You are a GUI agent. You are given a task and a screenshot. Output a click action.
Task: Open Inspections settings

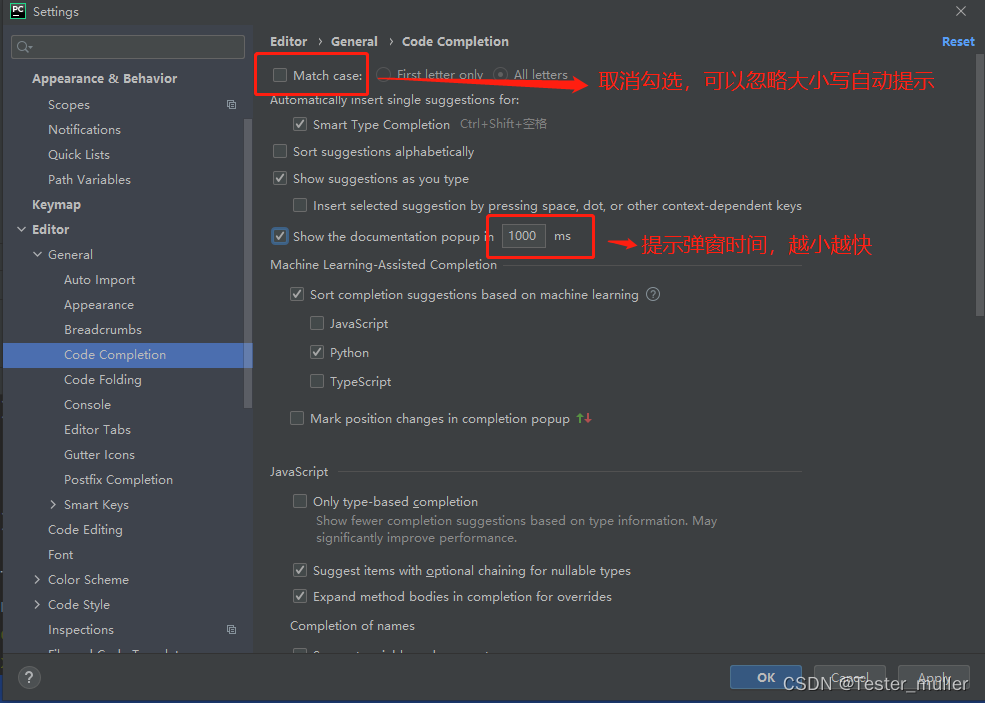pos(81,629)
